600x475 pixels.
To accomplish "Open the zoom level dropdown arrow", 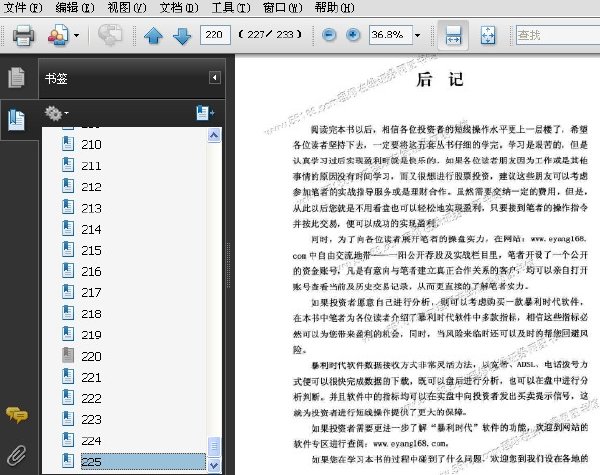I will point(417,35).
